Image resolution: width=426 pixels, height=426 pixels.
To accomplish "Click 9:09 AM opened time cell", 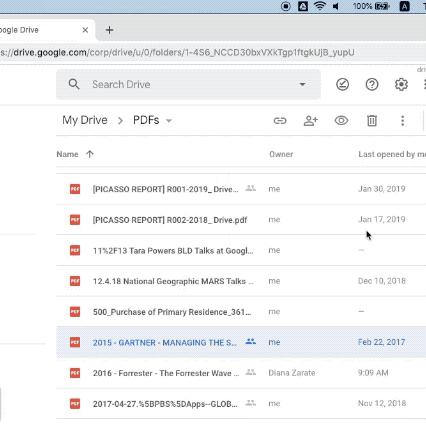I will click(373, 373).
